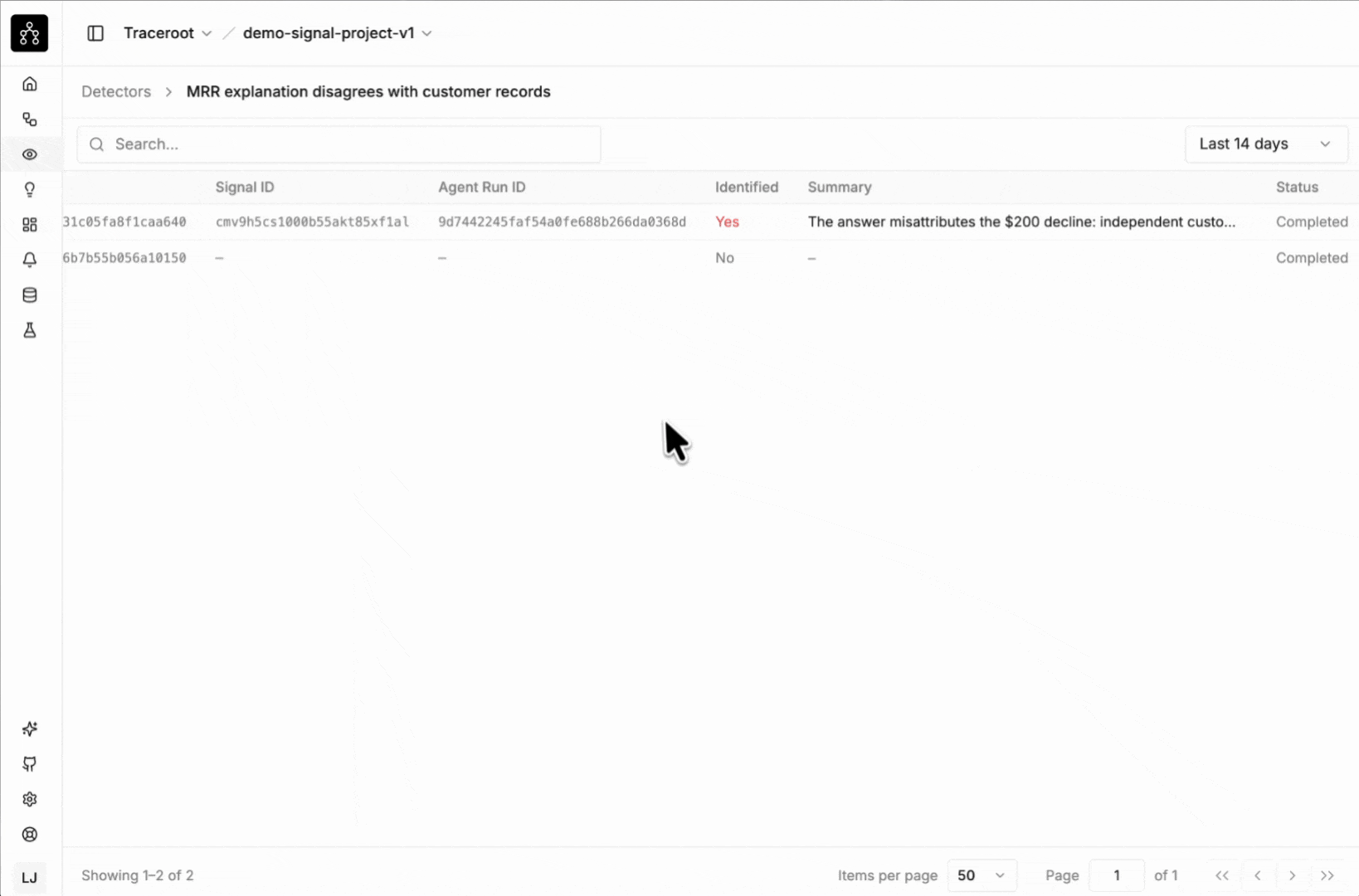The width and height of the screenshot is (1359, 896).
Task: Open the lifebuoy support sidebar icon
Action: click(x=30, y=835)
